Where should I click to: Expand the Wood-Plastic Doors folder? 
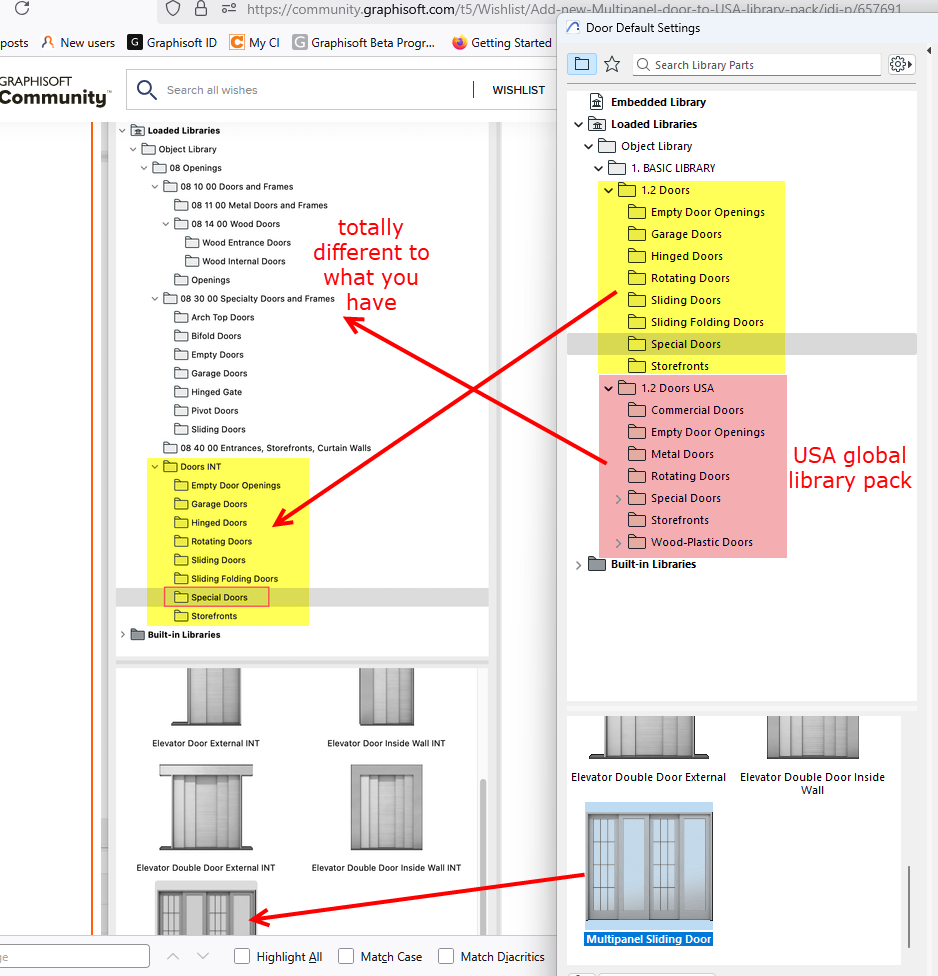pyautogui.click(x=618, y=543)
